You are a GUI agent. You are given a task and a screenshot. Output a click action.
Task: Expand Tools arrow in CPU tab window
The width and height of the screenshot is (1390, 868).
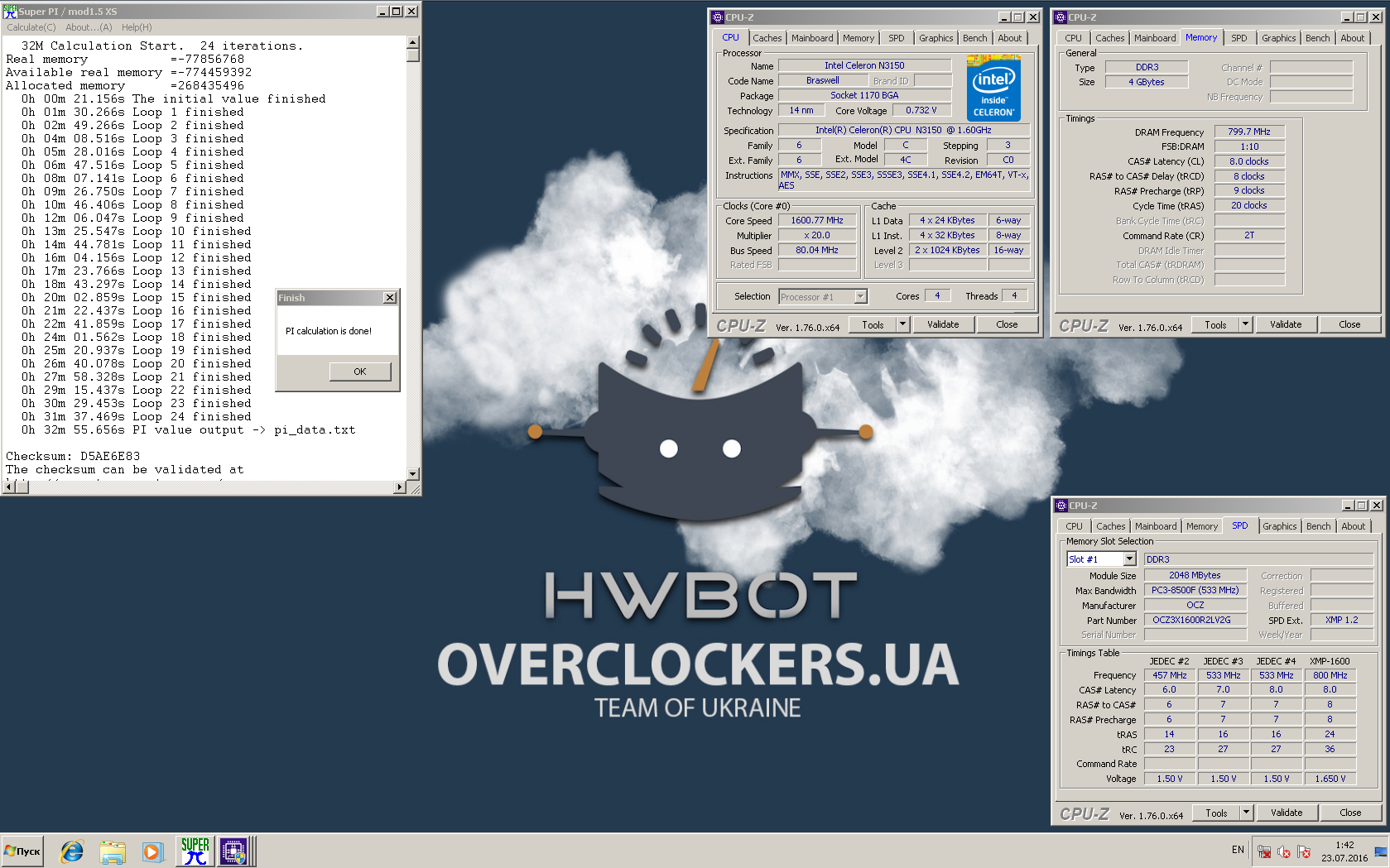click(x=902, y=324)
